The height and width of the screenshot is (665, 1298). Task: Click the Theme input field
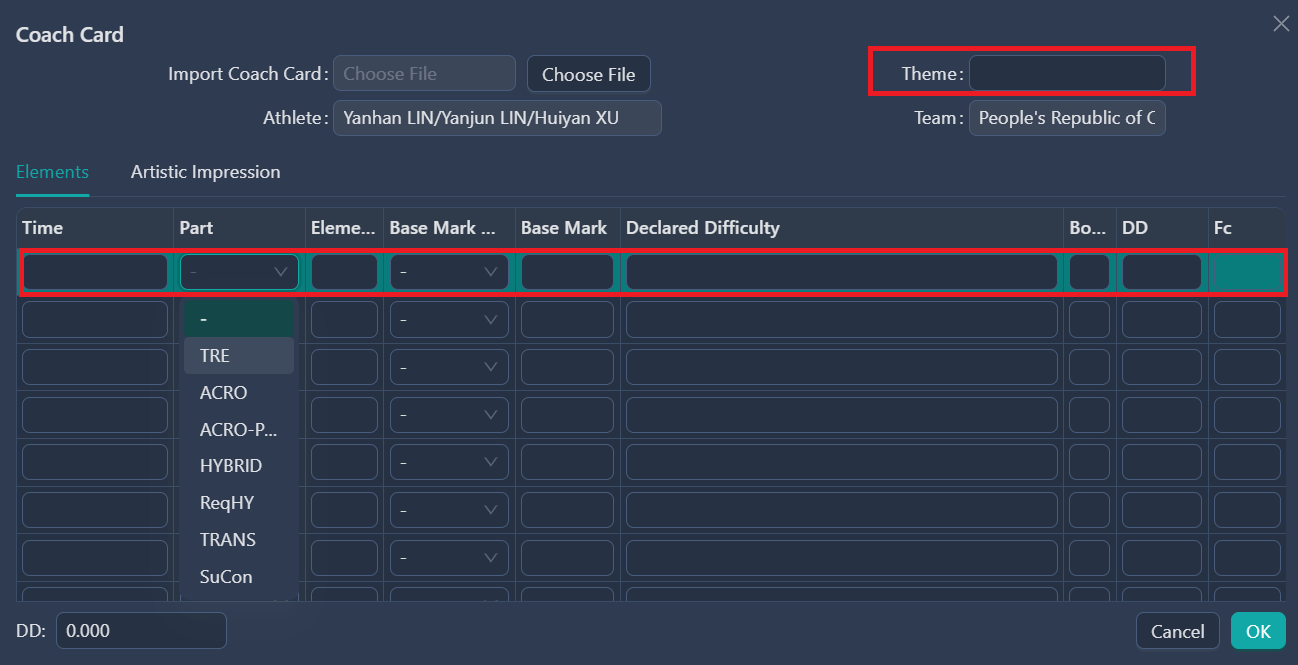click(1067, 73)
